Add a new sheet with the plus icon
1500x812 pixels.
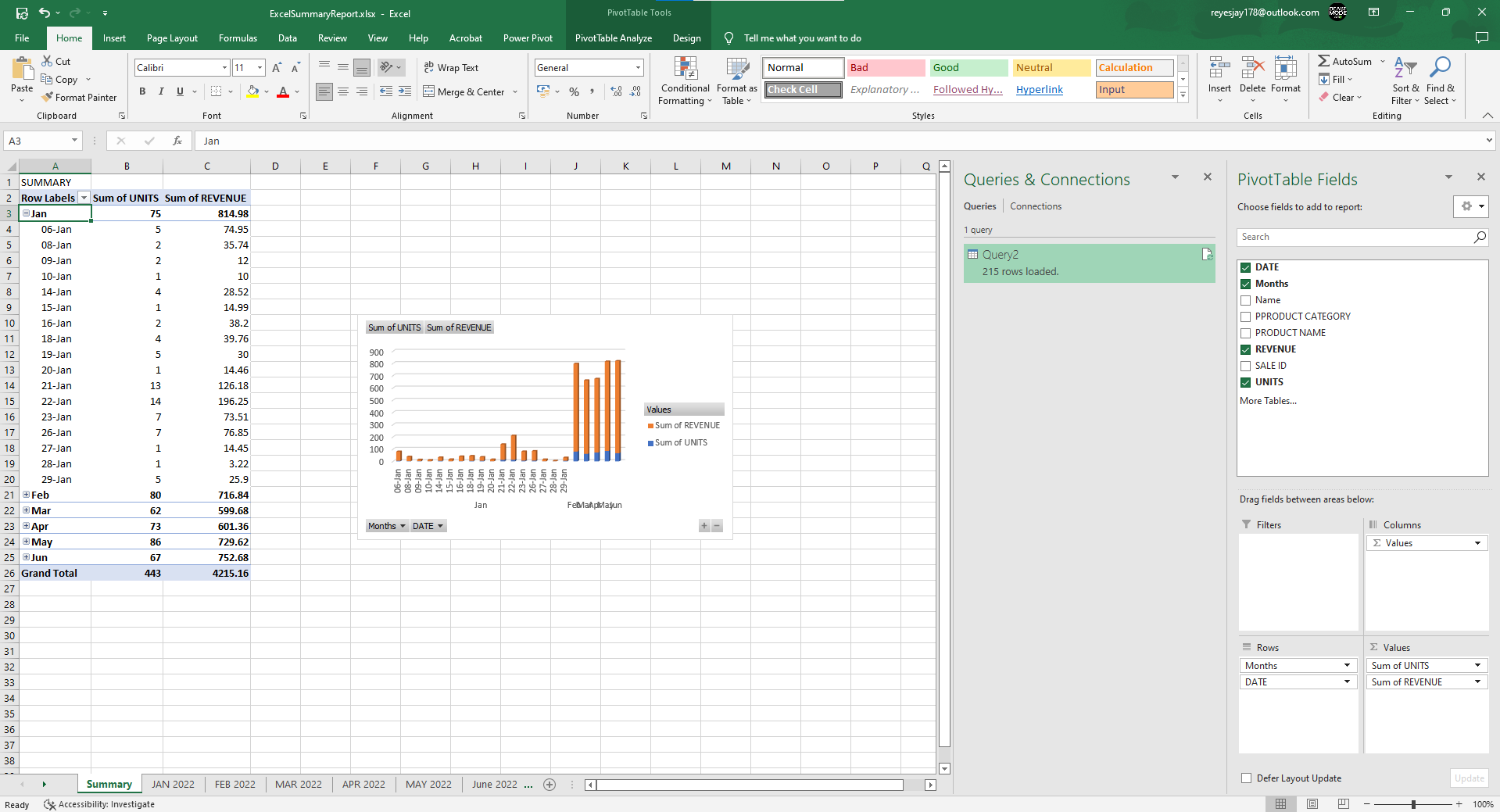pos(550,785)
